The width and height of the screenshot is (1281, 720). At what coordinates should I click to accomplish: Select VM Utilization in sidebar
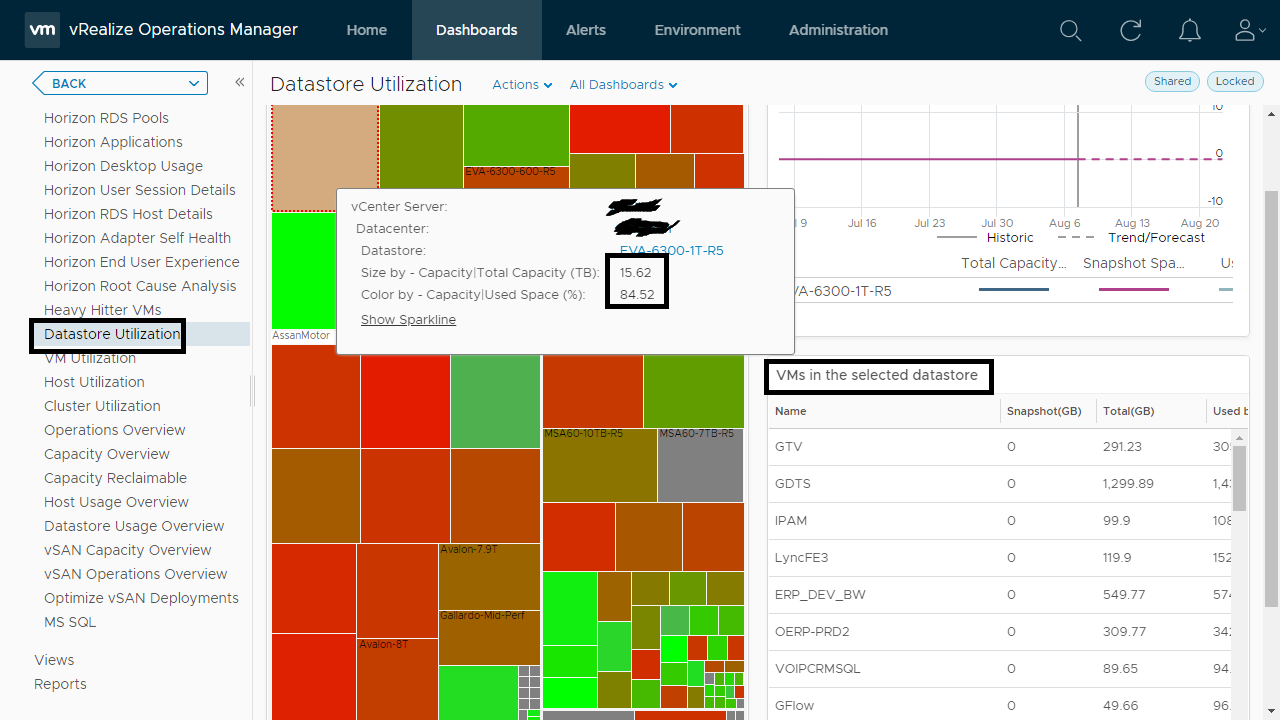pyautogui.click(x=90, y=358)
